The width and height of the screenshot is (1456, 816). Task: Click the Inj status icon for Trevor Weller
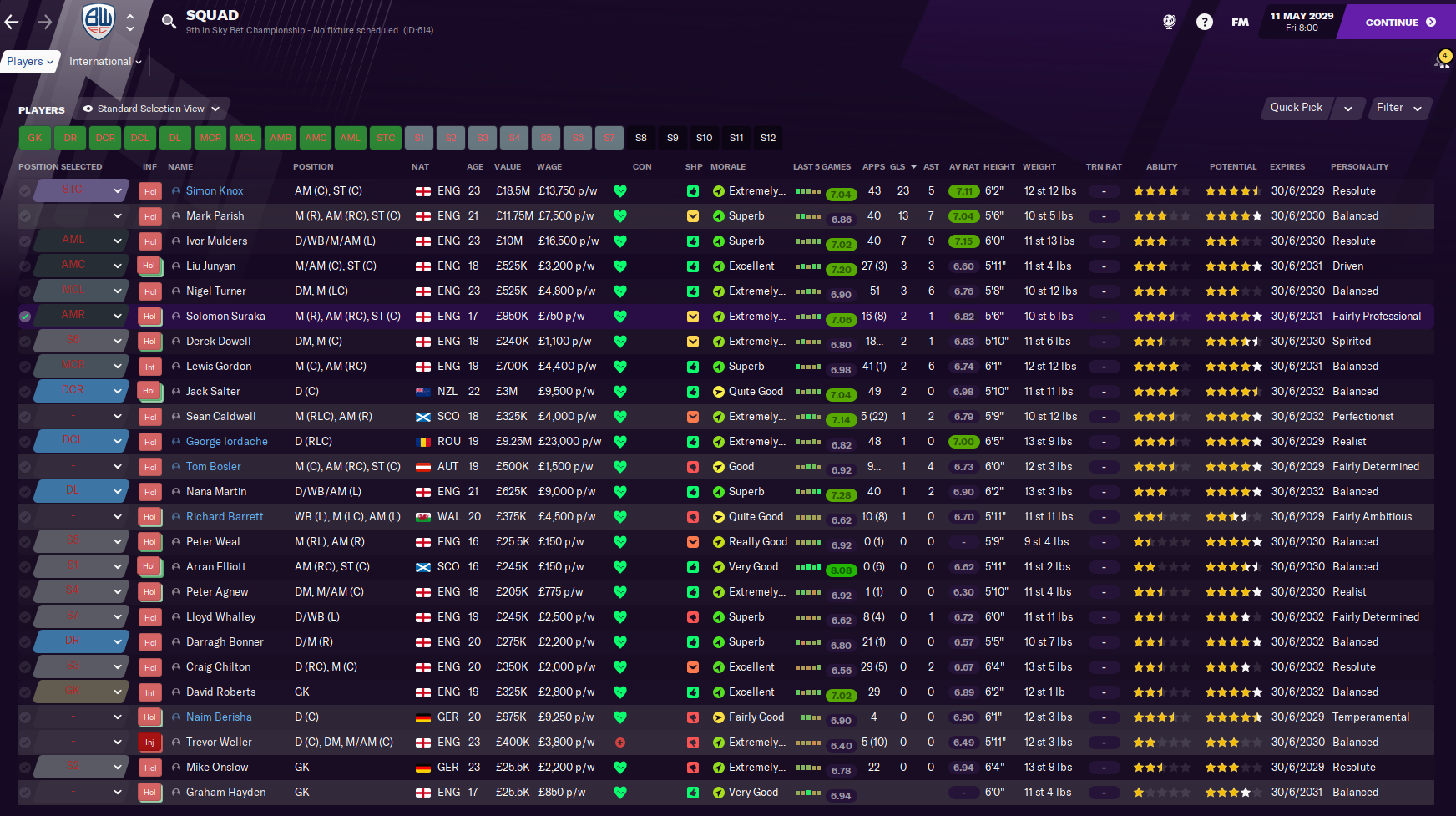pyautogui.click(x=149, y=743)
